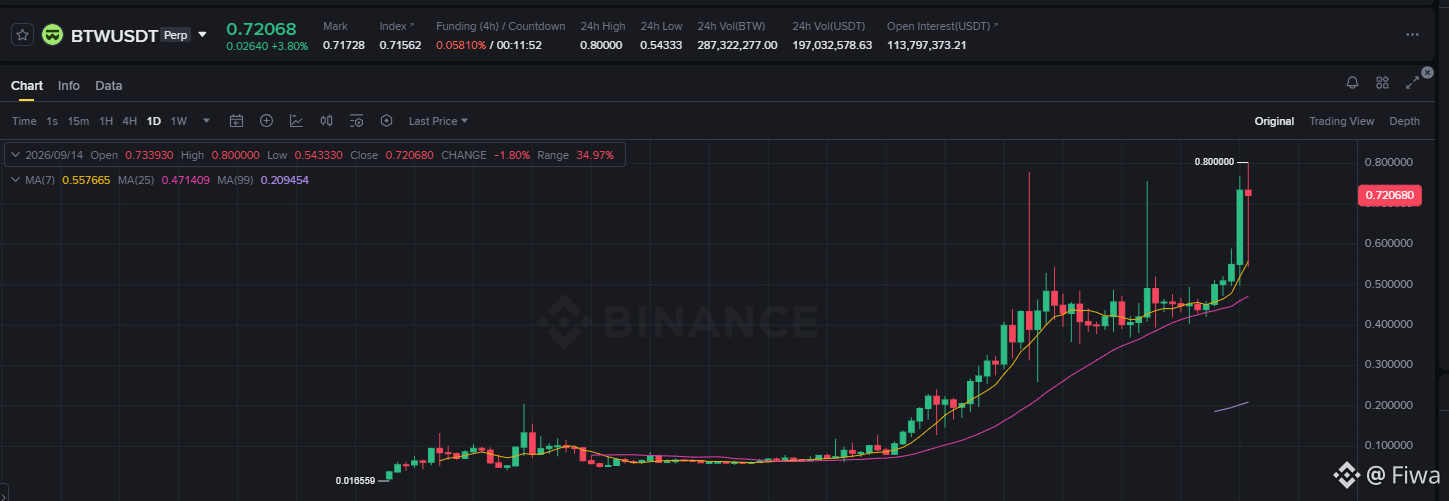
Task: Collapse the MA indicator legend chevron
Action: click(x=15, y=180)
